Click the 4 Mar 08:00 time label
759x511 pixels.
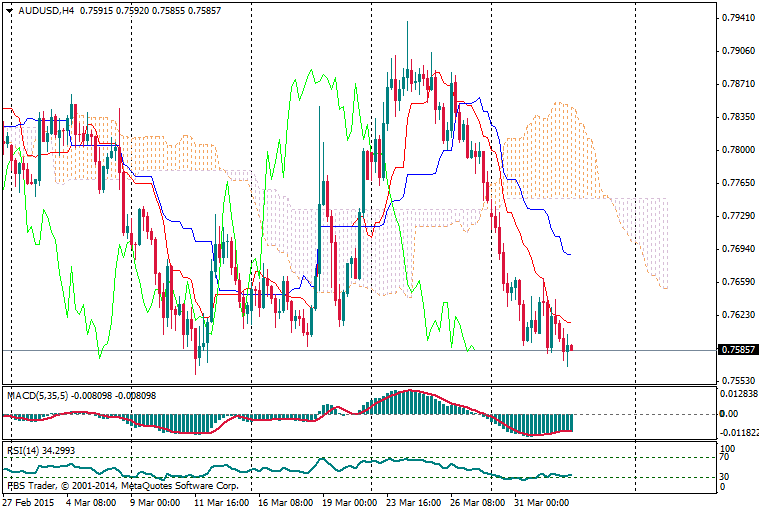coord(91,502)
